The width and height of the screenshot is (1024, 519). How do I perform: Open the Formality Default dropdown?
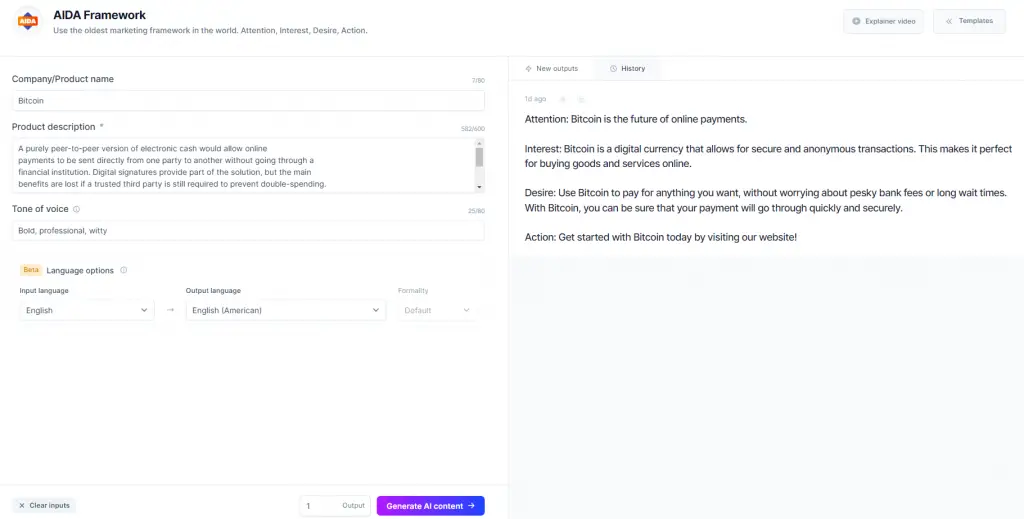pos(437,310)
